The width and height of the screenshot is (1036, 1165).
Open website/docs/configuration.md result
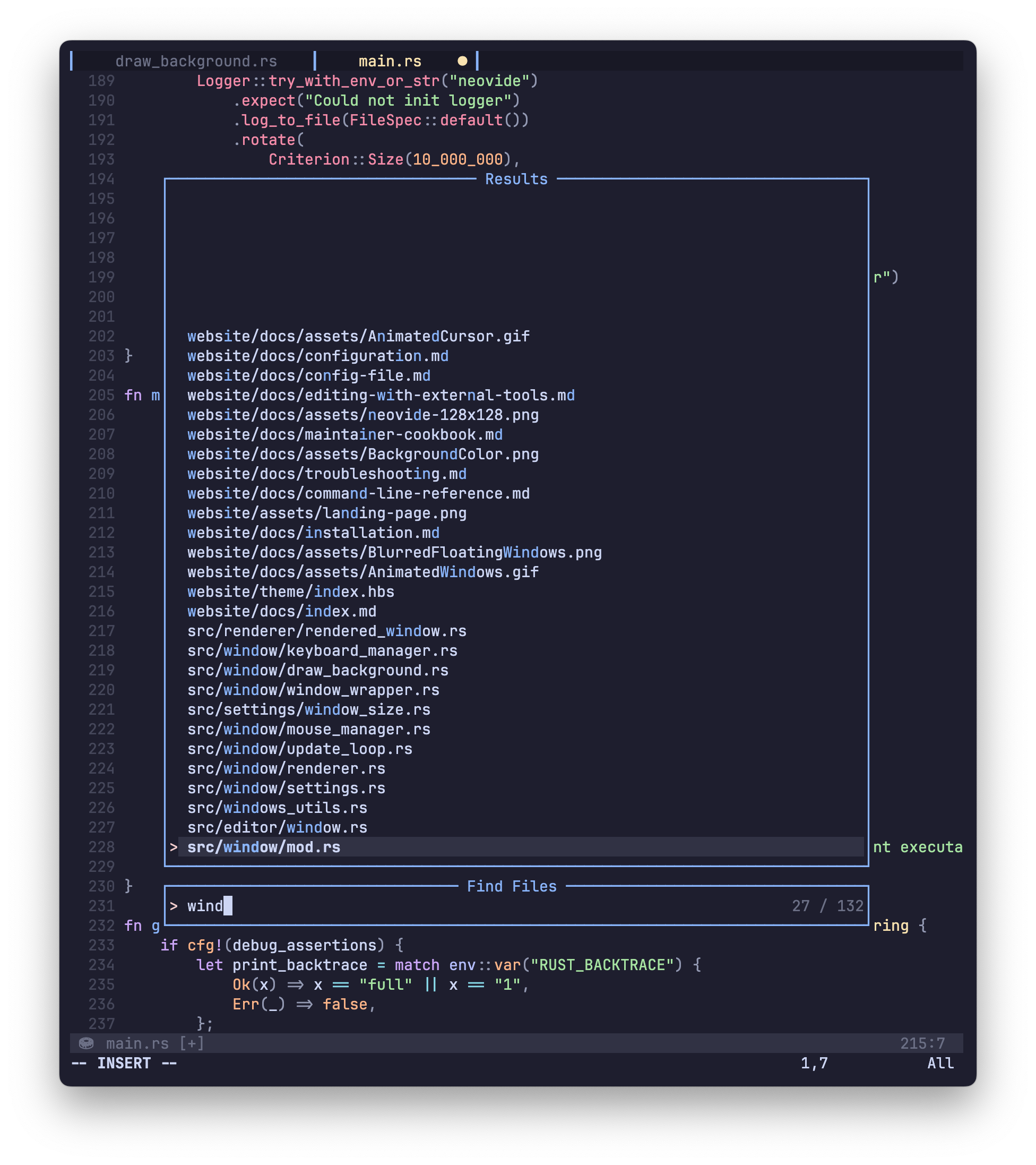(x=318, y=356)
